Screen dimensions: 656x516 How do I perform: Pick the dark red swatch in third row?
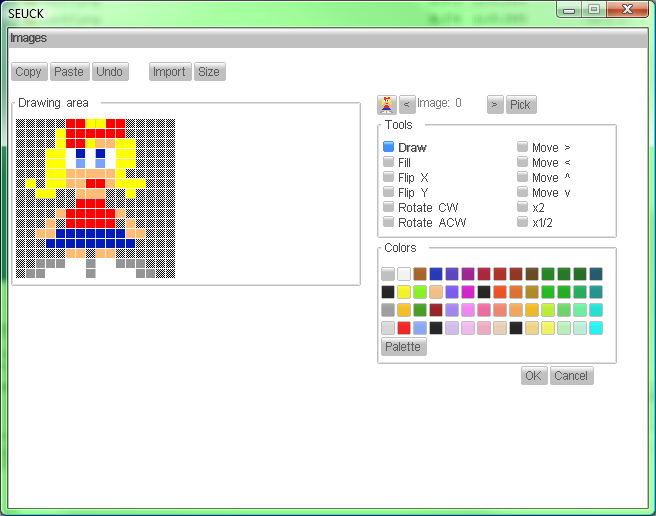(436, 310)
